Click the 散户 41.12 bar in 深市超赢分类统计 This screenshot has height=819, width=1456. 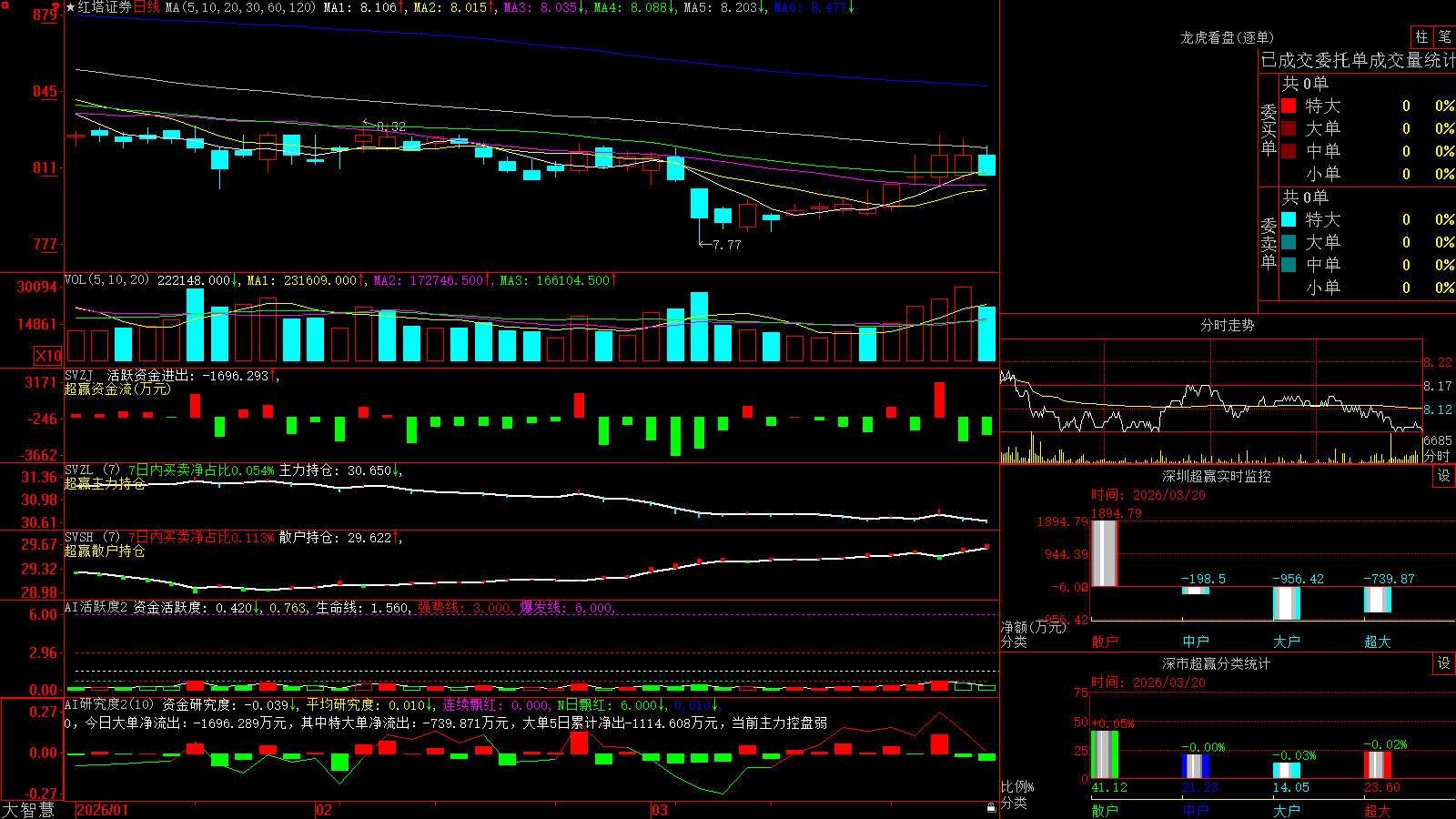(1105, 754)
